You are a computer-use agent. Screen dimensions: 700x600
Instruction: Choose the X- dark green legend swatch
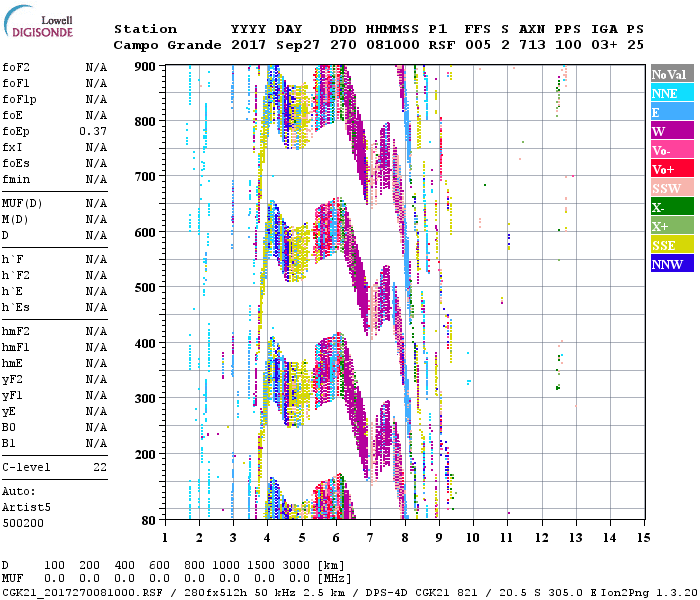(672, 207)
